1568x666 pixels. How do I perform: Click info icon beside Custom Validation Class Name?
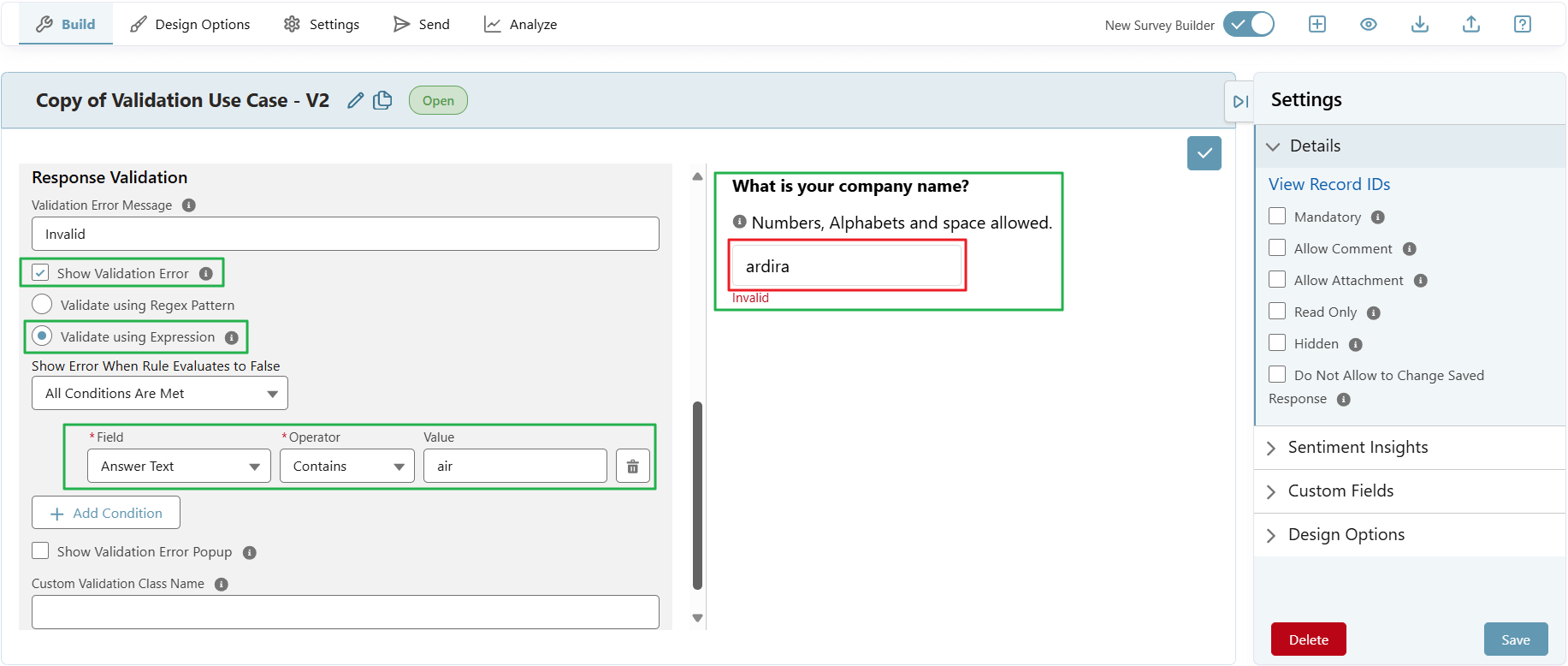point(222,585)
